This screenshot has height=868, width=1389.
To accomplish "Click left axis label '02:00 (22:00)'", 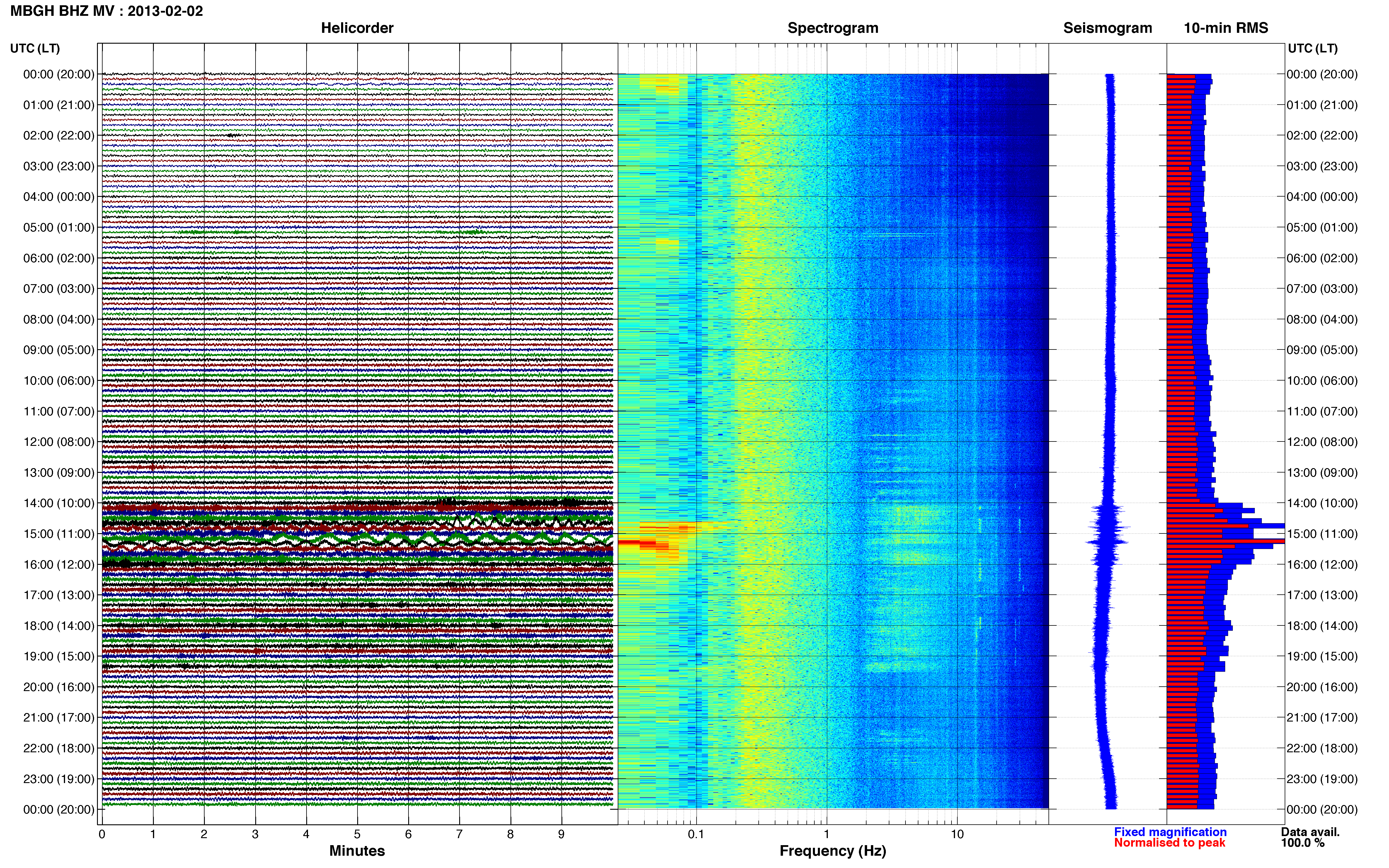I will [x=59, y=135].
